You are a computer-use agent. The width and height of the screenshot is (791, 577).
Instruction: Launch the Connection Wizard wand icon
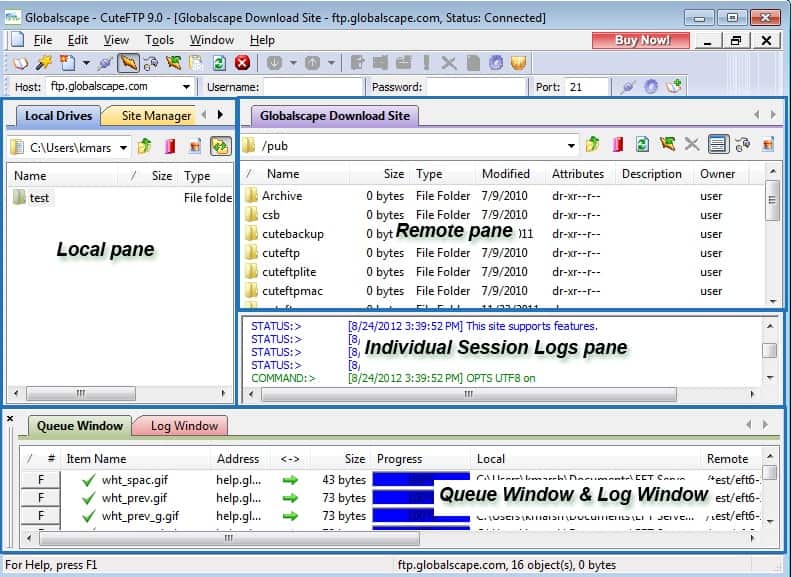pyautogui.click(x=44, y=63)
